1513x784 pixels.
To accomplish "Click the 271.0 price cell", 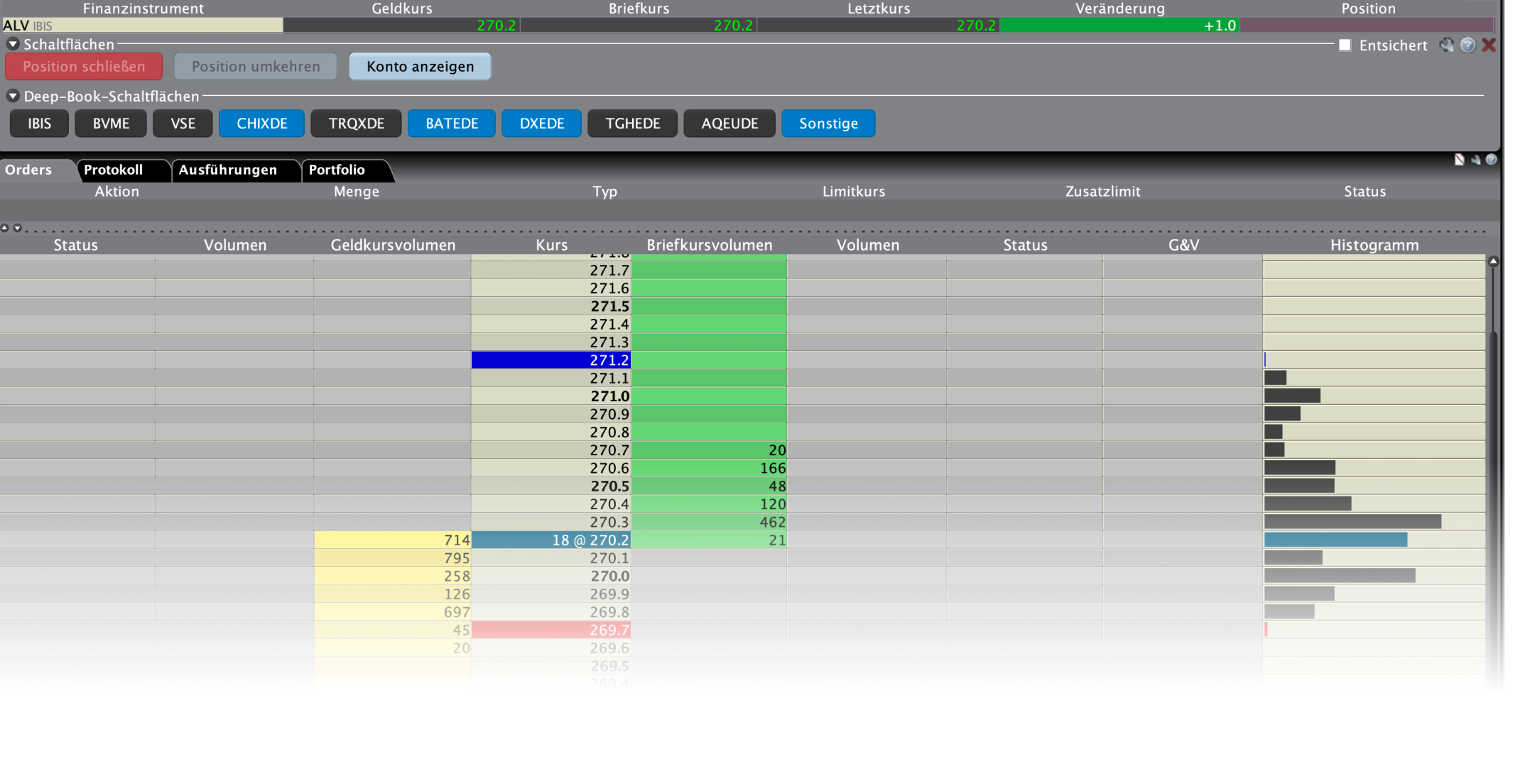I will pos(551,396).
